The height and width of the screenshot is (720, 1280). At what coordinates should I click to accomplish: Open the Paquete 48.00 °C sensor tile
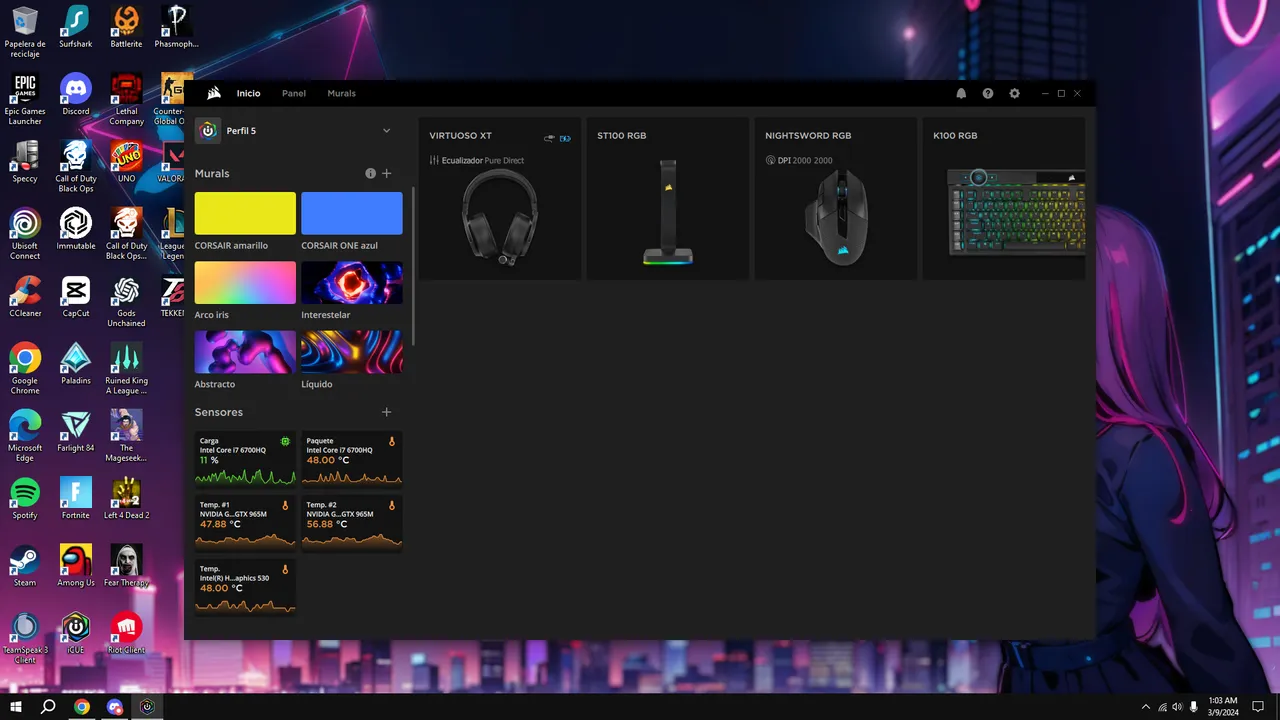click(352, 459)
